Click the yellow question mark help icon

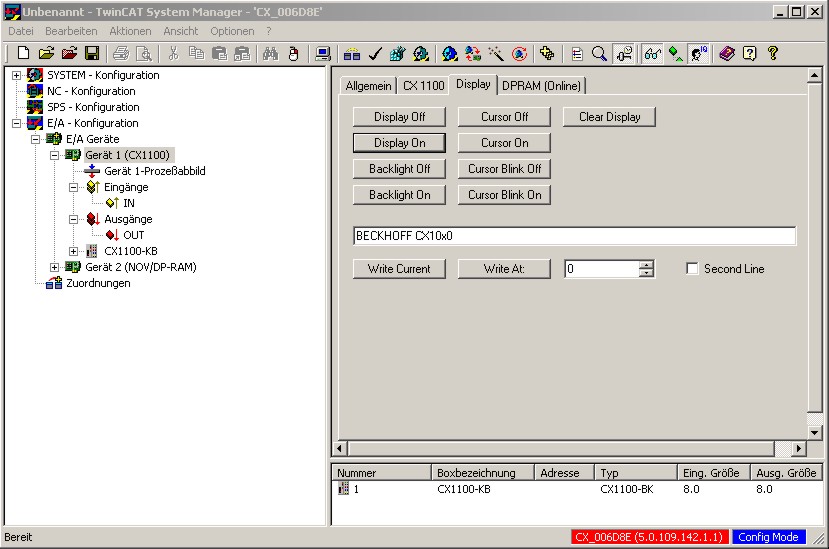click(x=773, y=53)
